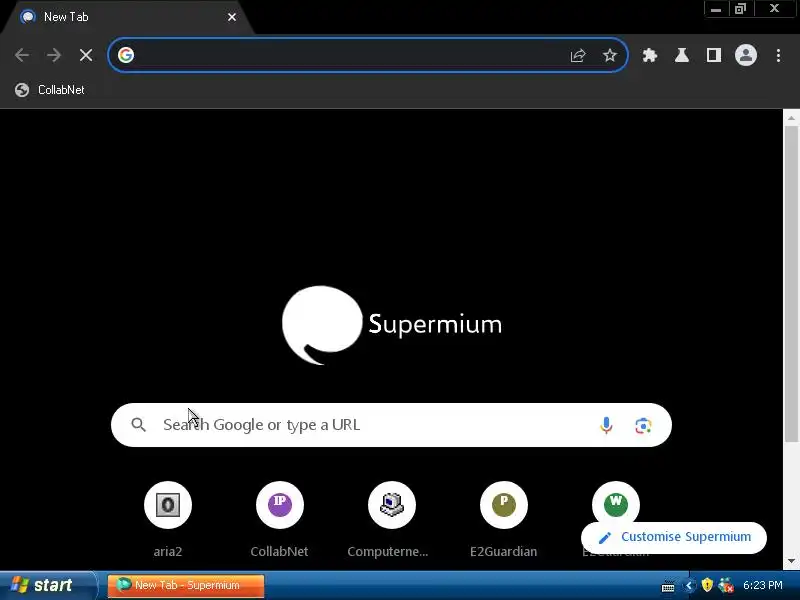Click the on-screen keyboard tray icon
Screen dimensions: 800x600
(668, 587)
